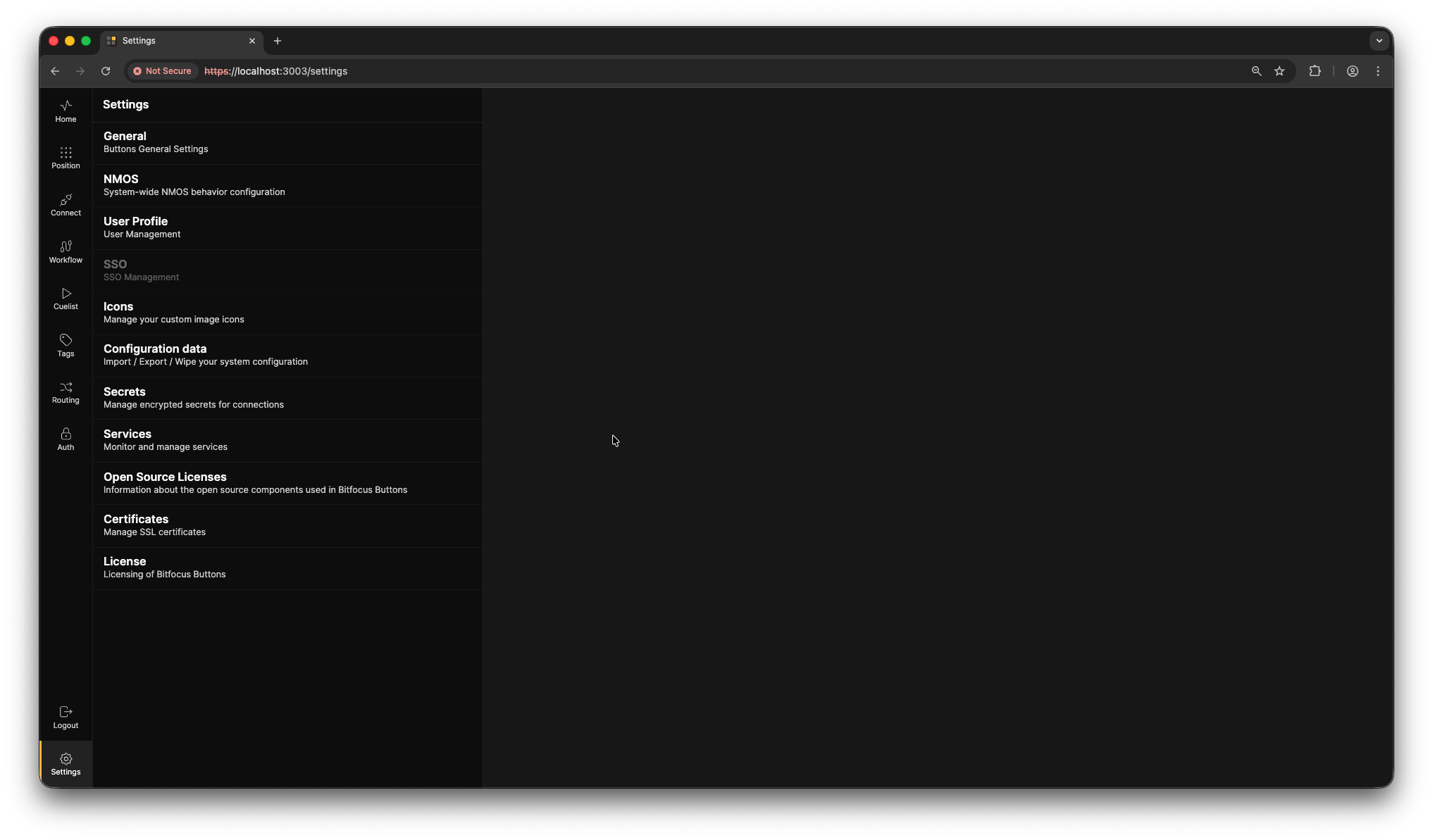Open License settings entry

tap(287, 568)
